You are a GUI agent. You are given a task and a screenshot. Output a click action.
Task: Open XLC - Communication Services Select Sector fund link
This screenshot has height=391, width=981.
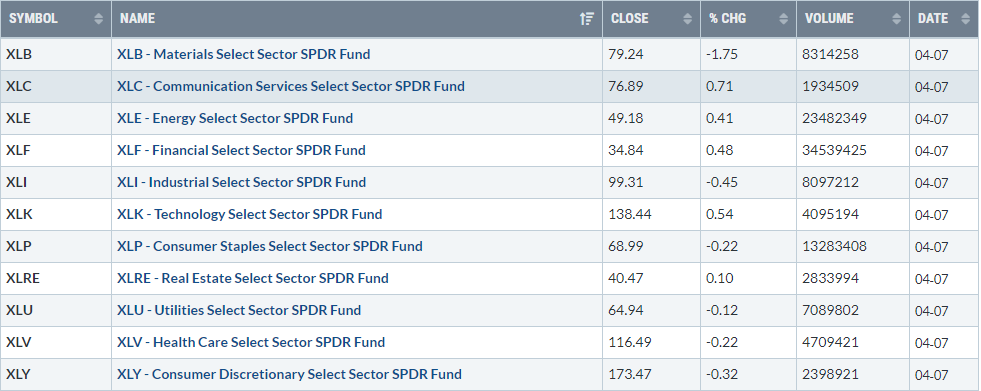[x=291, y=86]
